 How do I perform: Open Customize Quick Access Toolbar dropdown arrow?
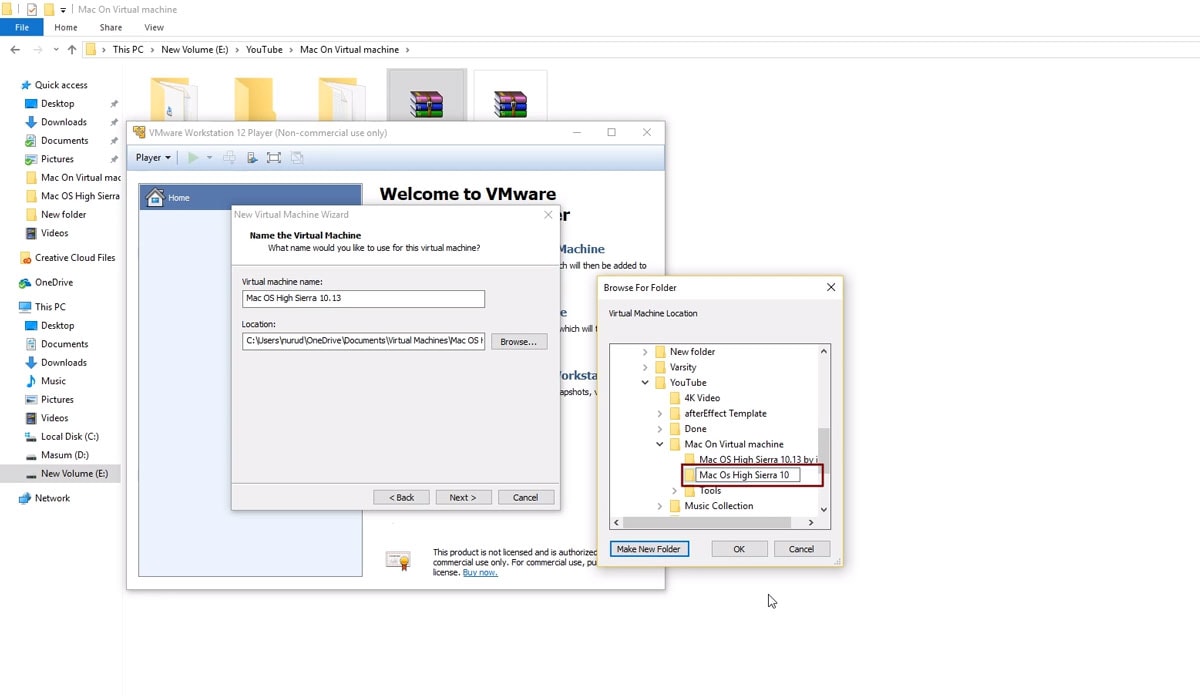63,10
